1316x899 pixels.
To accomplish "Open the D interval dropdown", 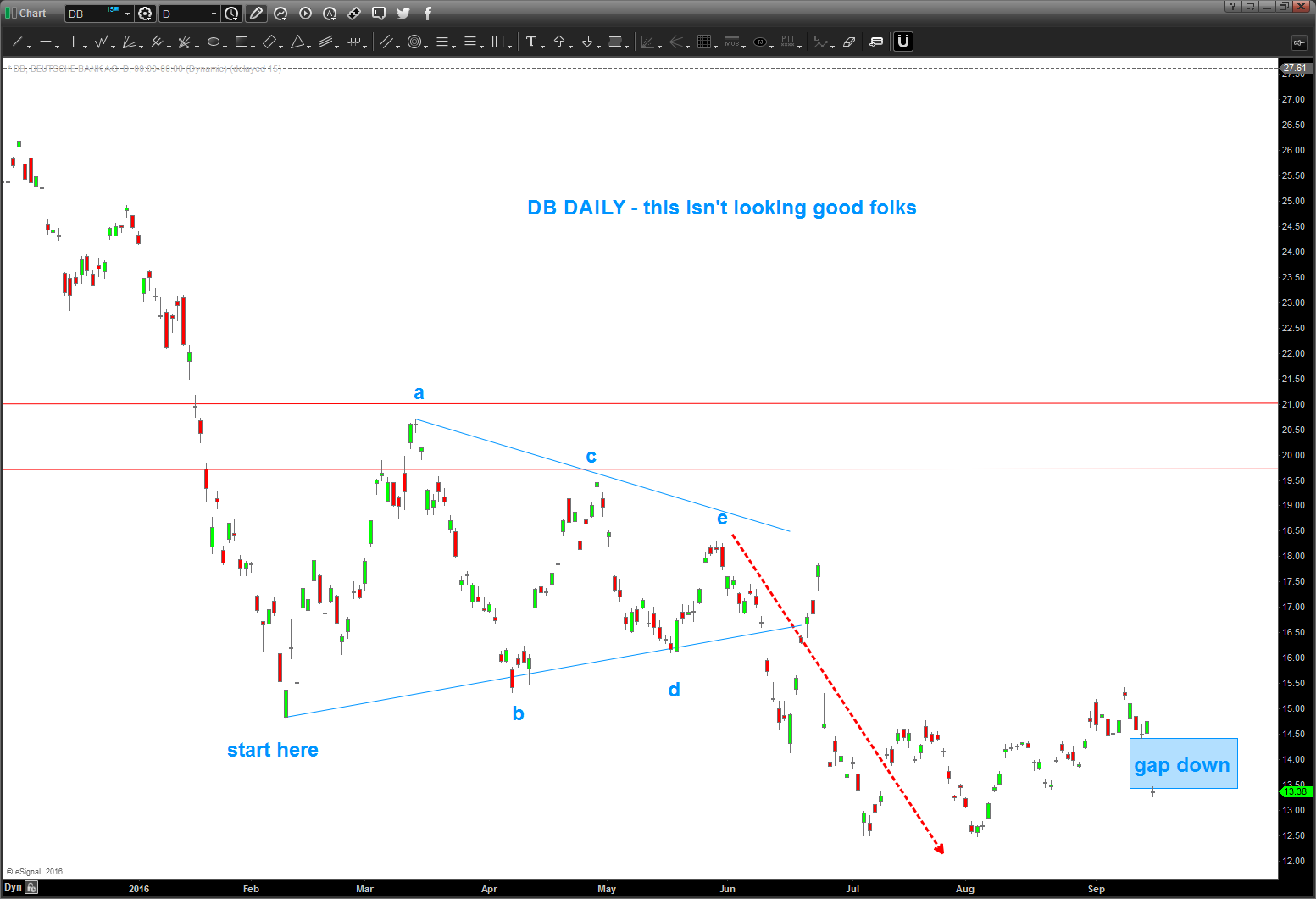I will point(214,14).
